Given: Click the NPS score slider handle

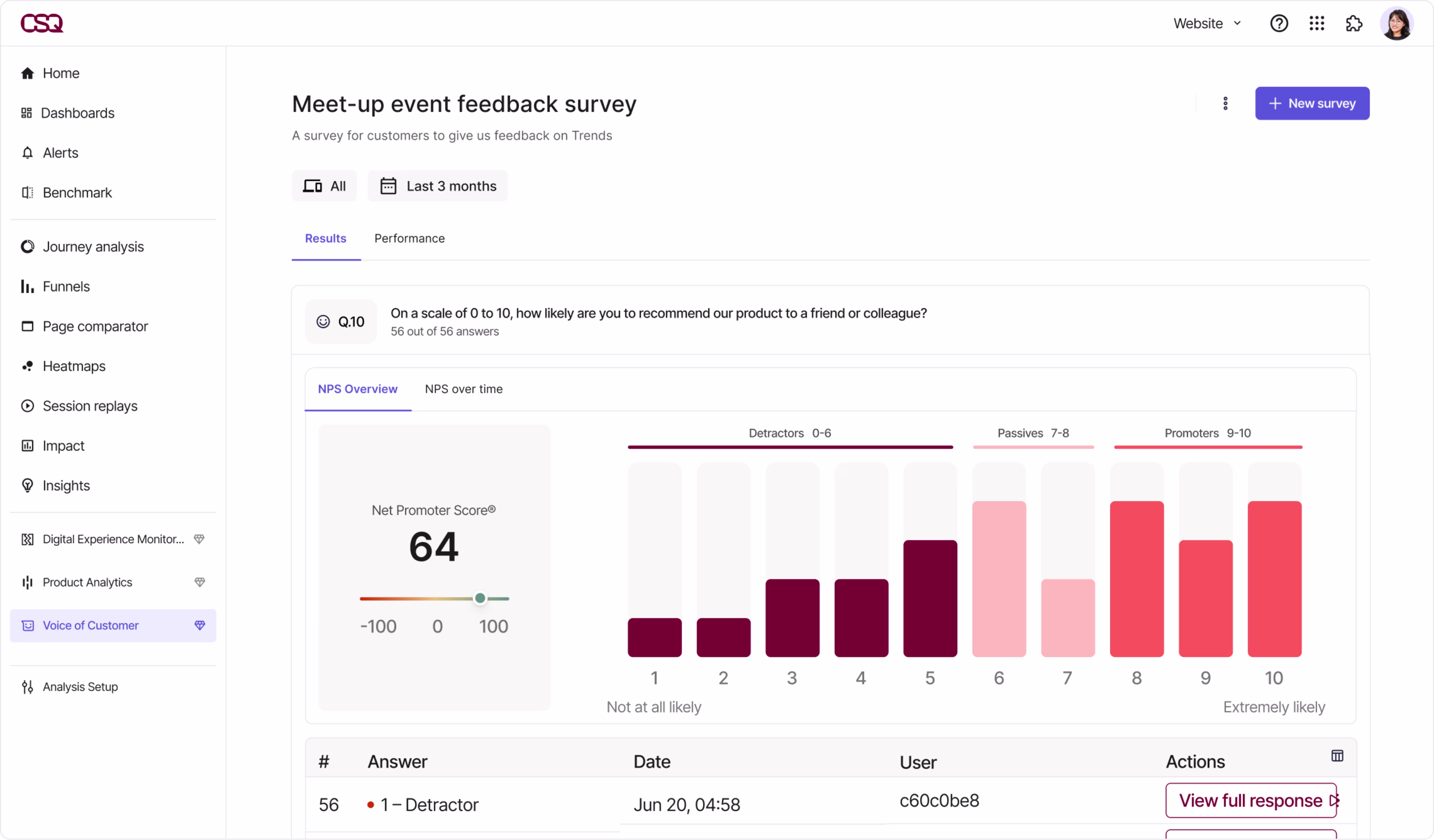Looking at the screenshot, I should [480, 598].
